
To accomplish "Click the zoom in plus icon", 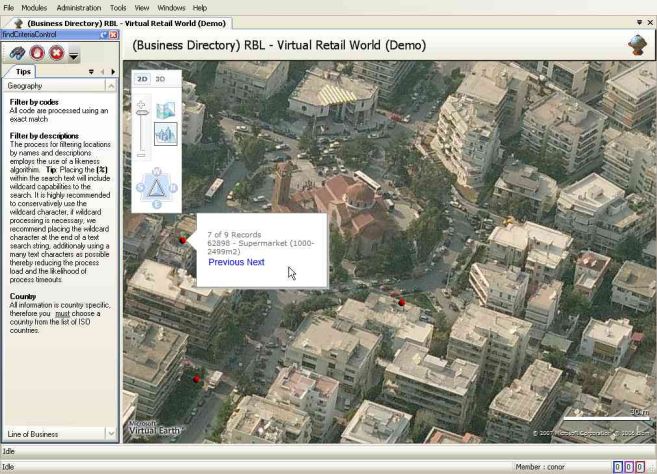I will click(x=142, y=104).
